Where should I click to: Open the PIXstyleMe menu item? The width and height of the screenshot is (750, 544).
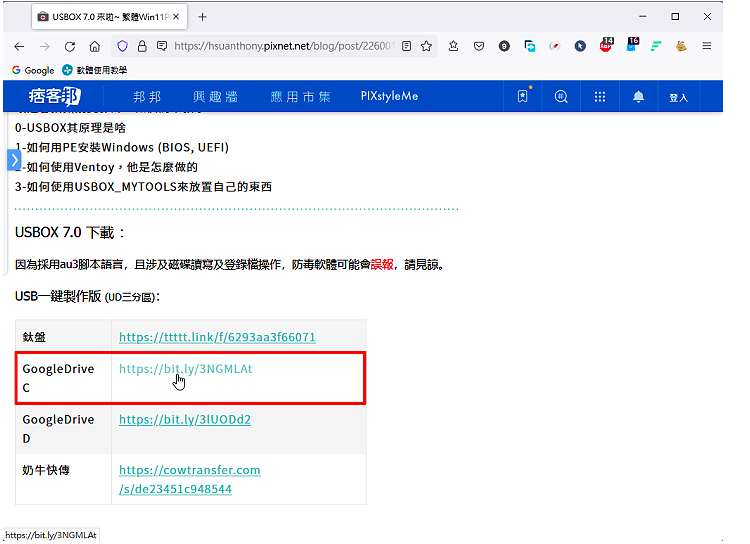pyautogui.click(x=389, y=96)
